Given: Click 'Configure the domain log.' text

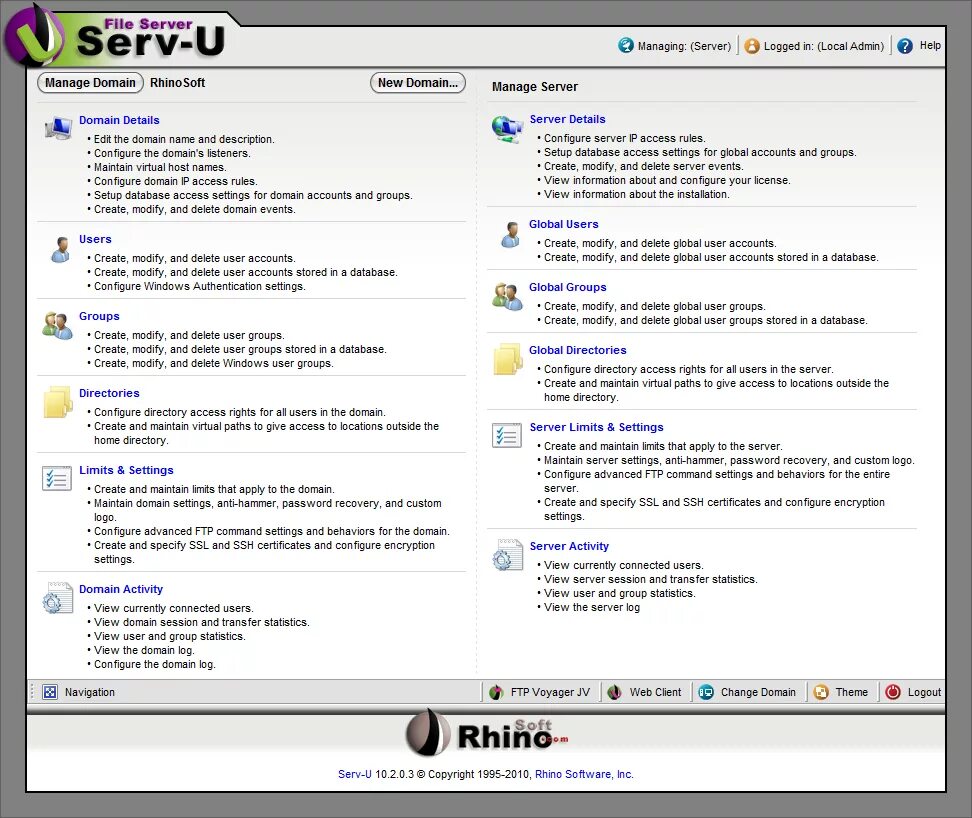Looking at the screenshot, I should [x=155, y=664].
